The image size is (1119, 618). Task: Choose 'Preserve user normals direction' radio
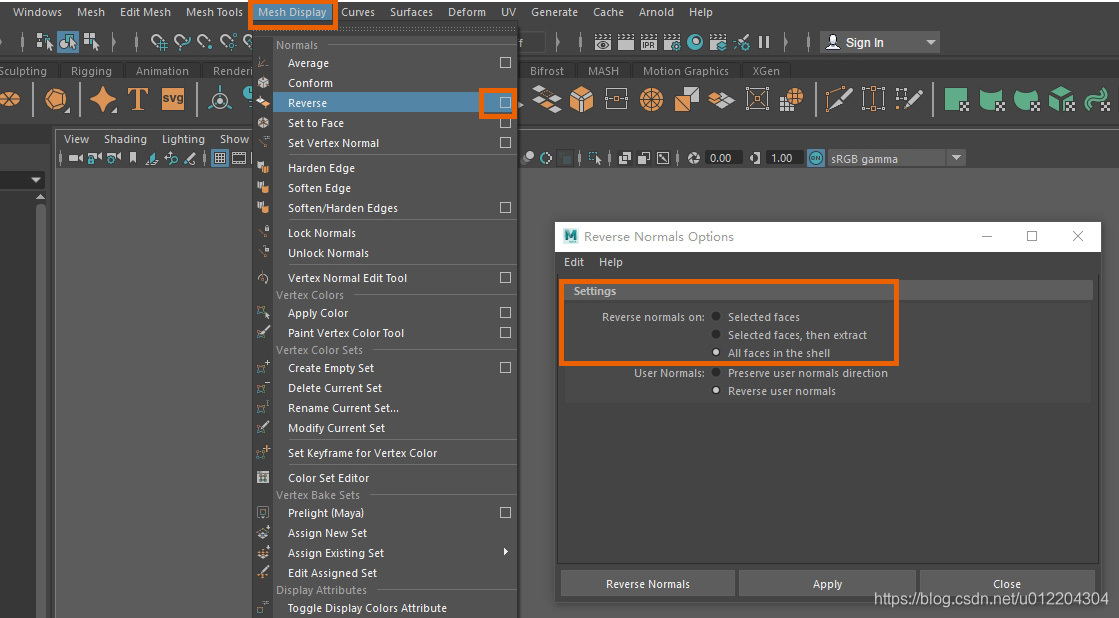716,373
